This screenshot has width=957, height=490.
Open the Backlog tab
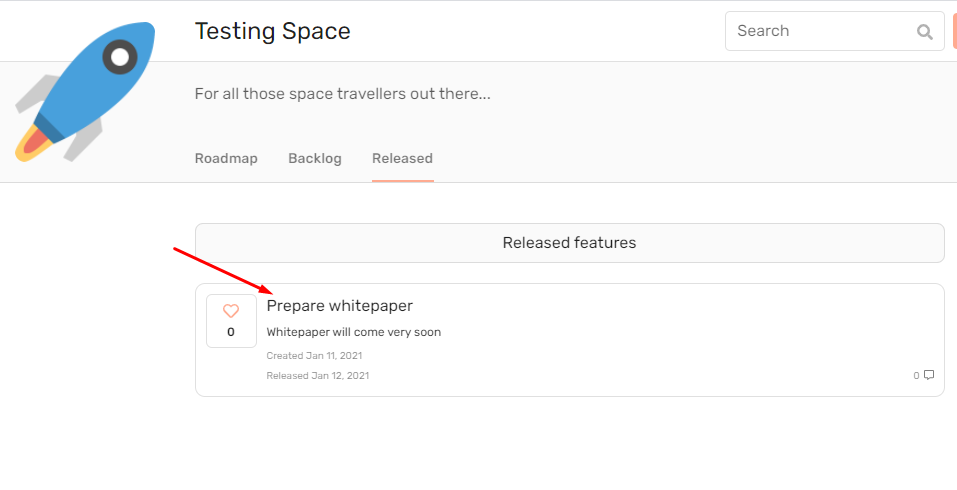[315, 159]
